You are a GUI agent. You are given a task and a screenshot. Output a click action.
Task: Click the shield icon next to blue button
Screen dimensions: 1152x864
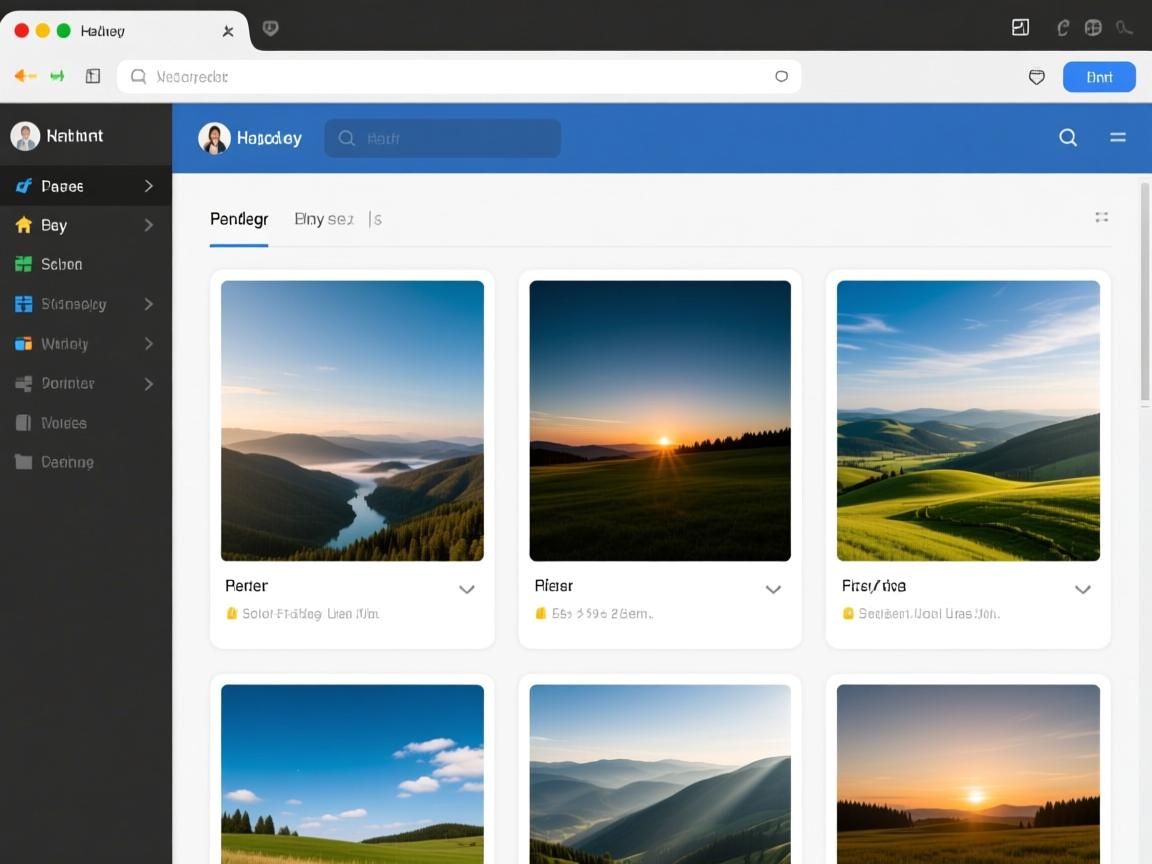point(1037,77)
